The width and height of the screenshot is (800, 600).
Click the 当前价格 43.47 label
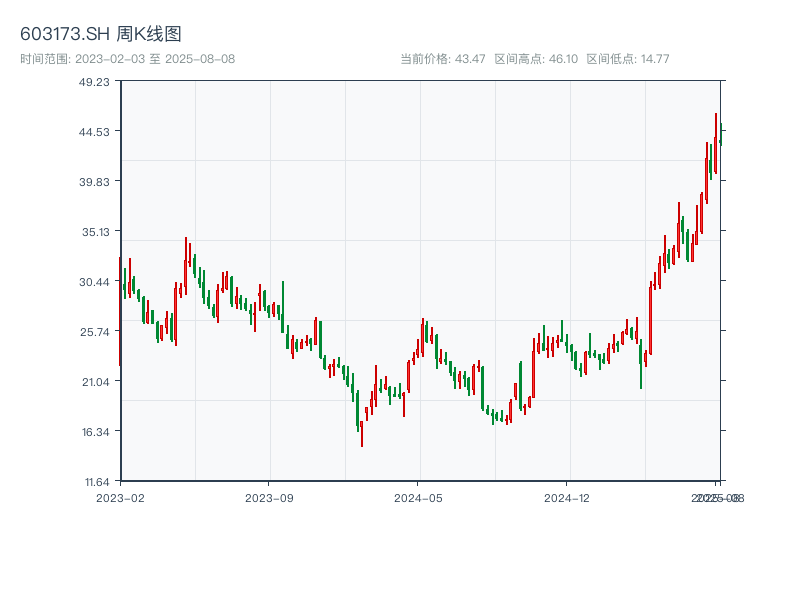[442, 59]
